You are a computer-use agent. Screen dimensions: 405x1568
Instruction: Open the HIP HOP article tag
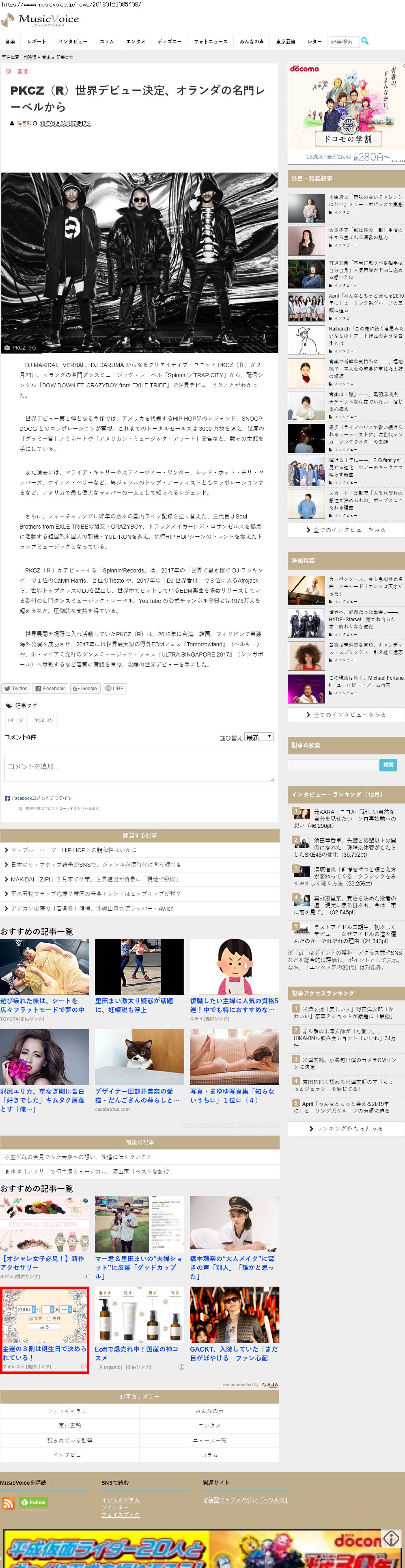click(x=16, y=720)
